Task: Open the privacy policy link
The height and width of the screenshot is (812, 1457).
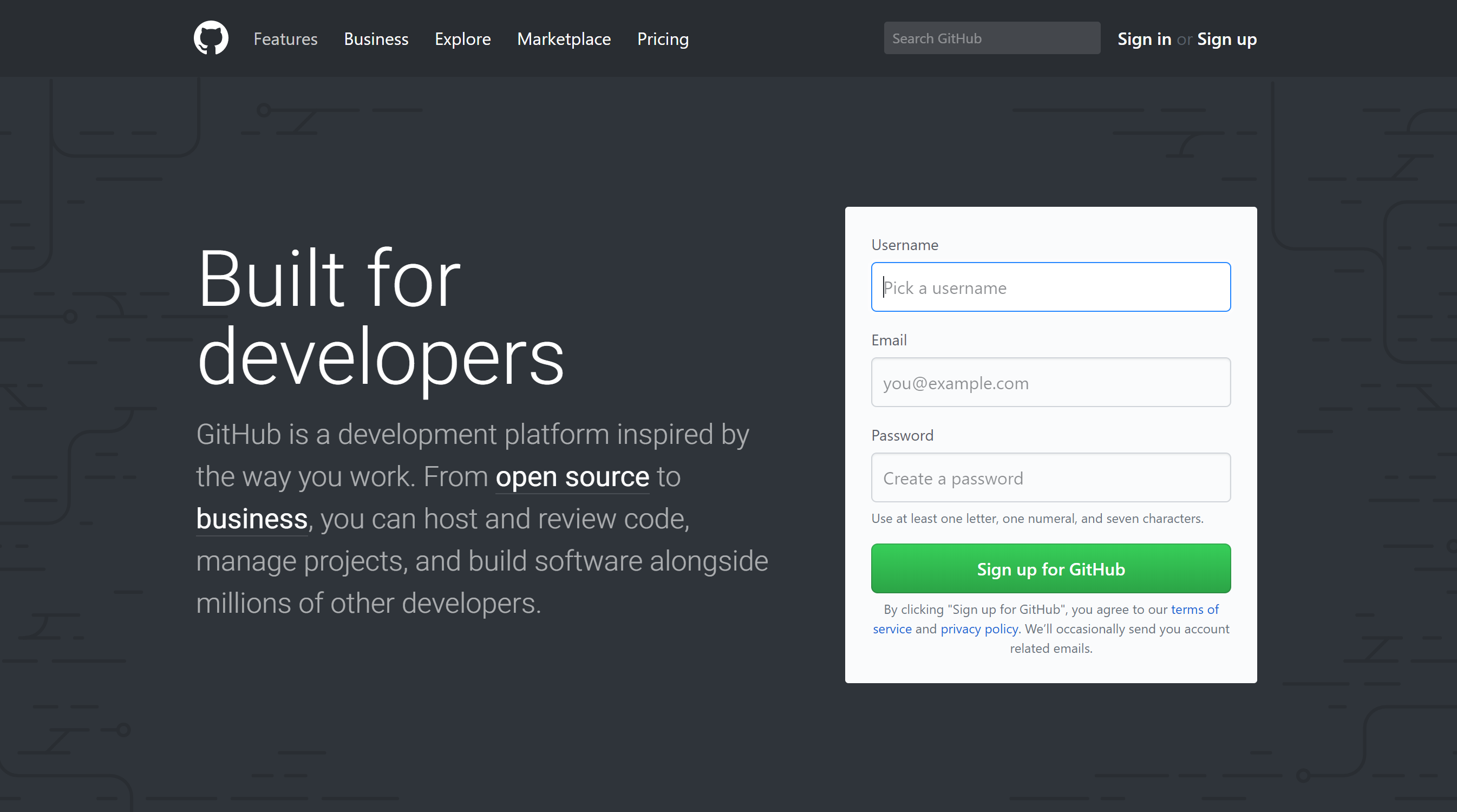Action: click(979, 629)
